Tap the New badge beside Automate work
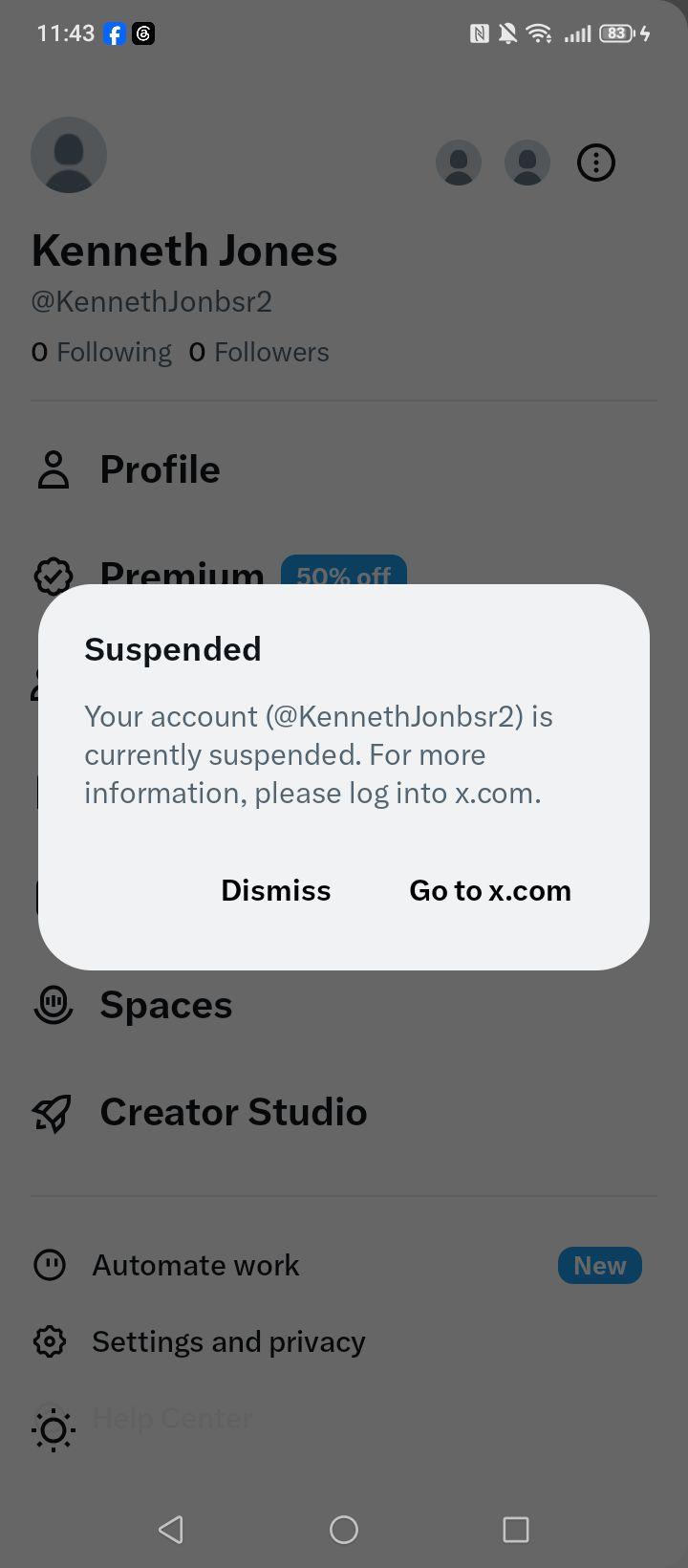Viewport: 688px width, 1568px height. pos(600,1265)
